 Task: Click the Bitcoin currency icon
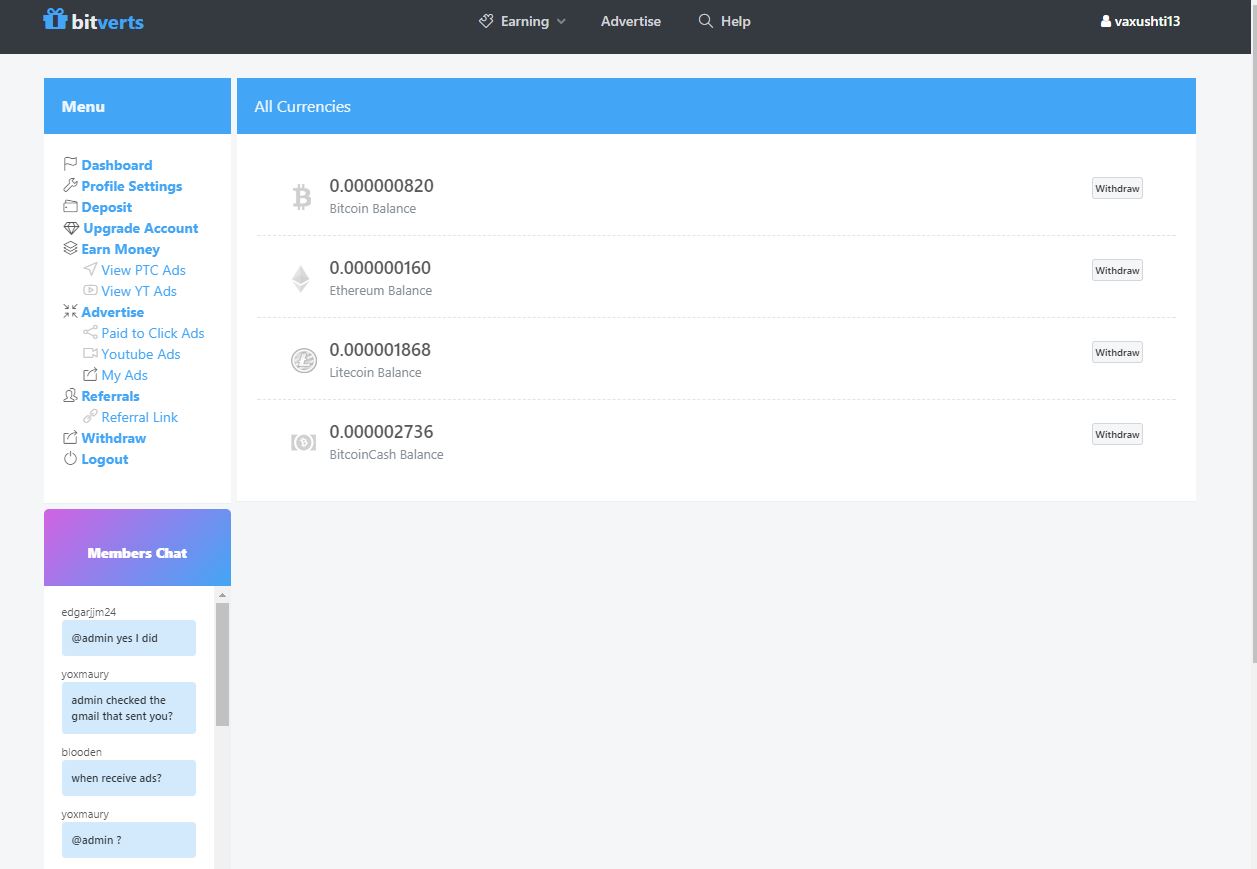click(x=302, y=197)
